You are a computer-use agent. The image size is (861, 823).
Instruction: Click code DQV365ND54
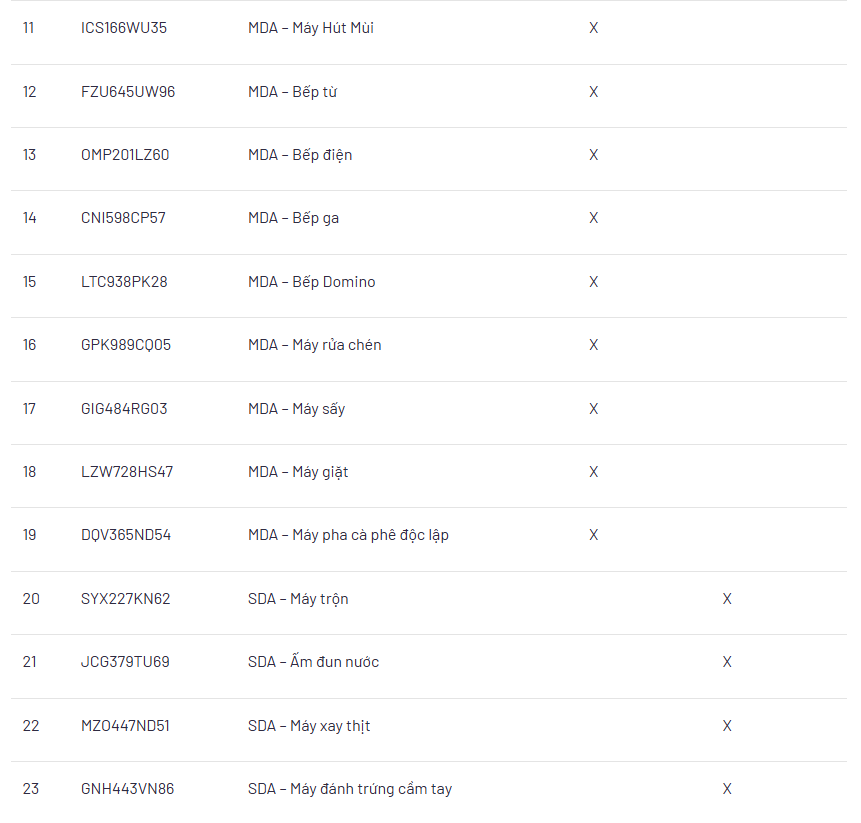pyautogui.click(x=126, y=535)
